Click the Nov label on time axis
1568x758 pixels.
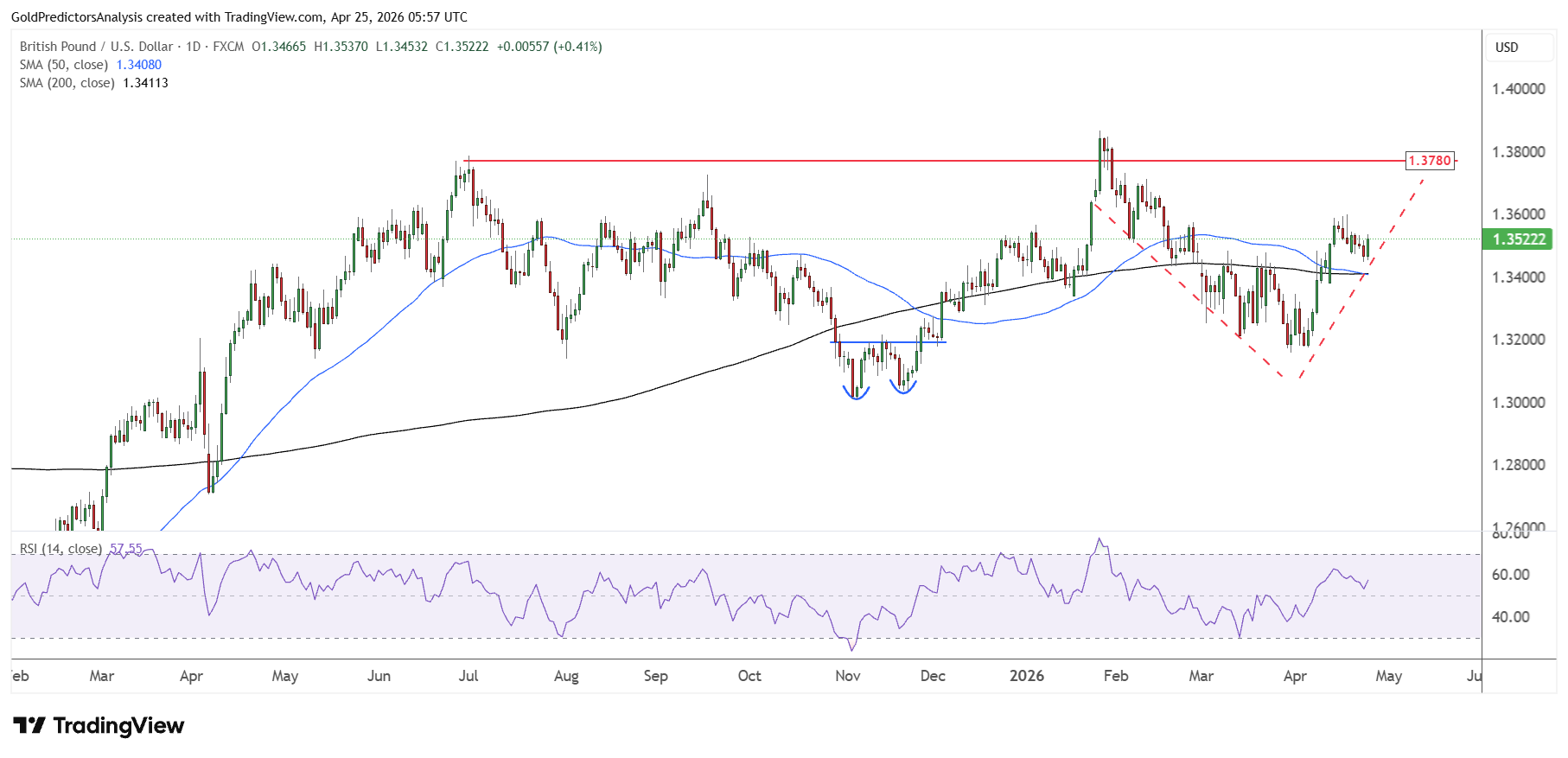click(848, 676)
